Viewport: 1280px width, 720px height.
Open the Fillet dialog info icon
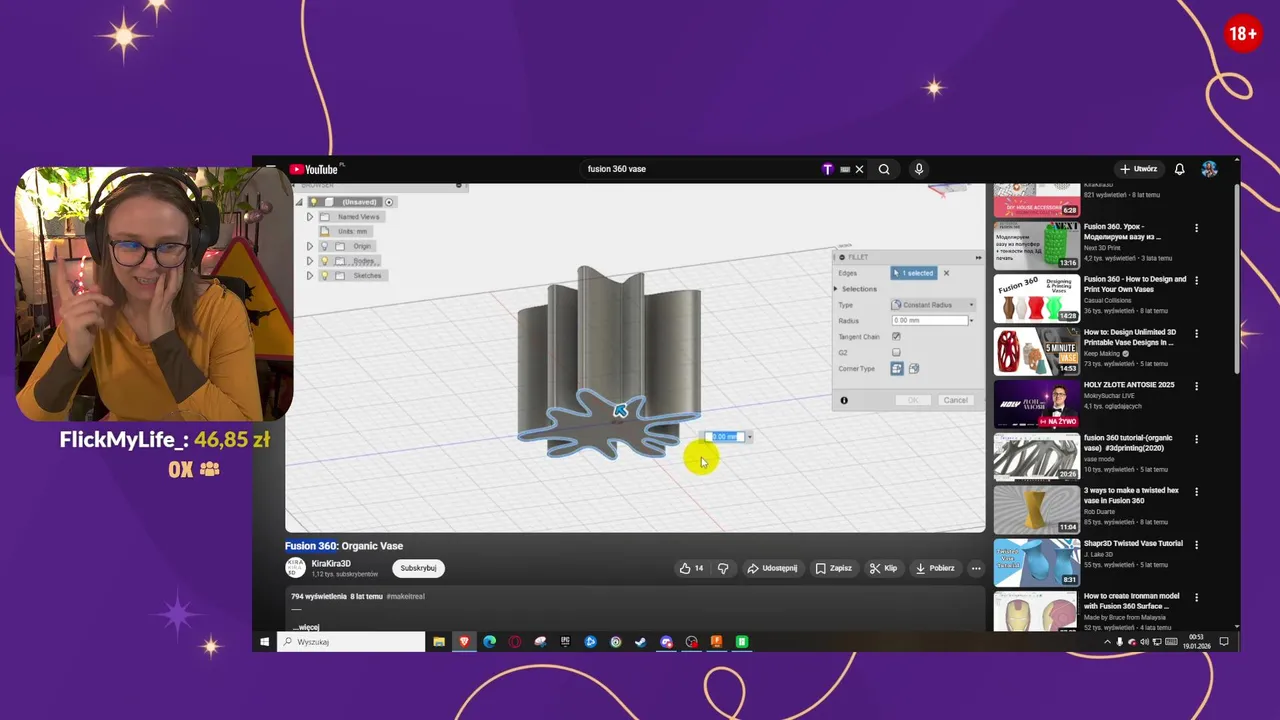pyautogui.click(x=844, y=400)
